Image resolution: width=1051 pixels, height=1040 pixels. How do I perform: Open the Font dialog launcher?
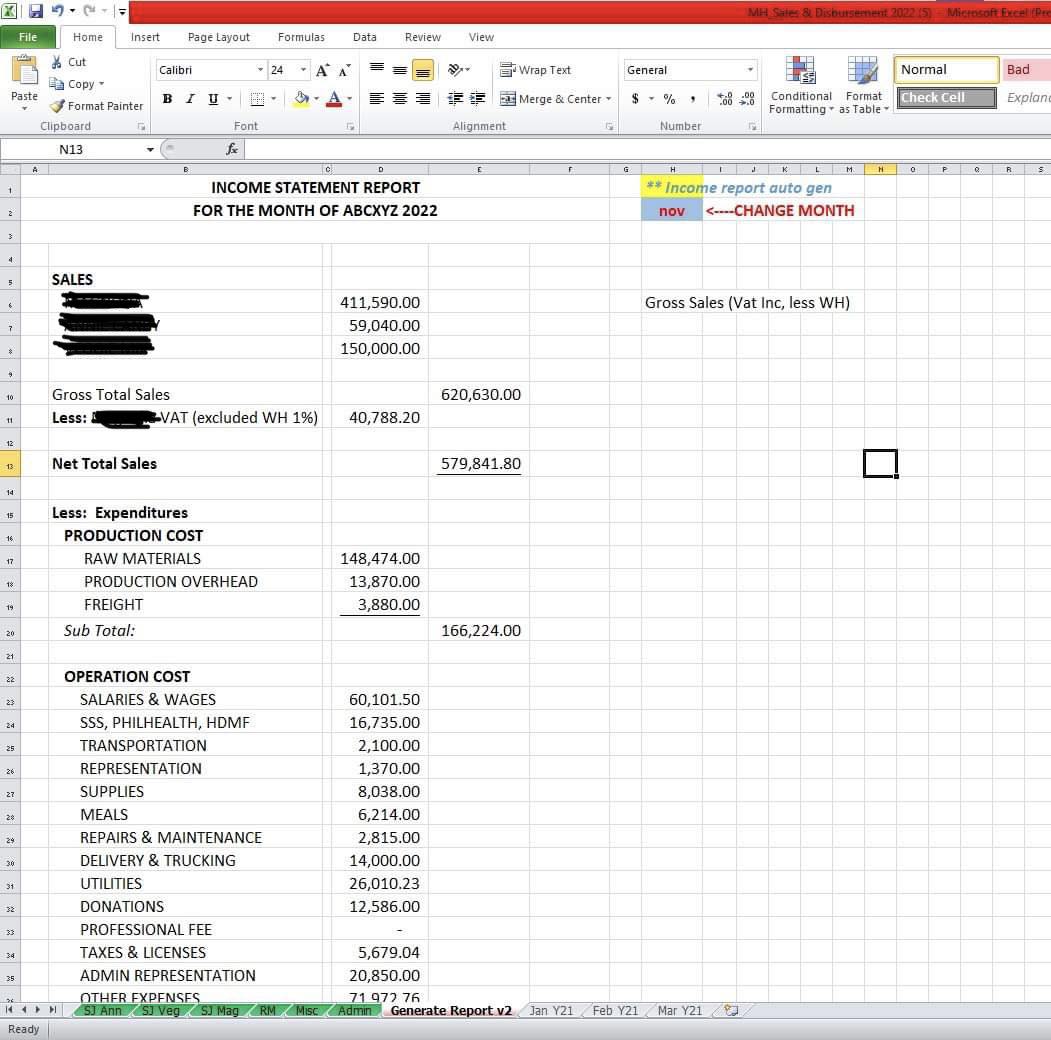coord(350,127)
